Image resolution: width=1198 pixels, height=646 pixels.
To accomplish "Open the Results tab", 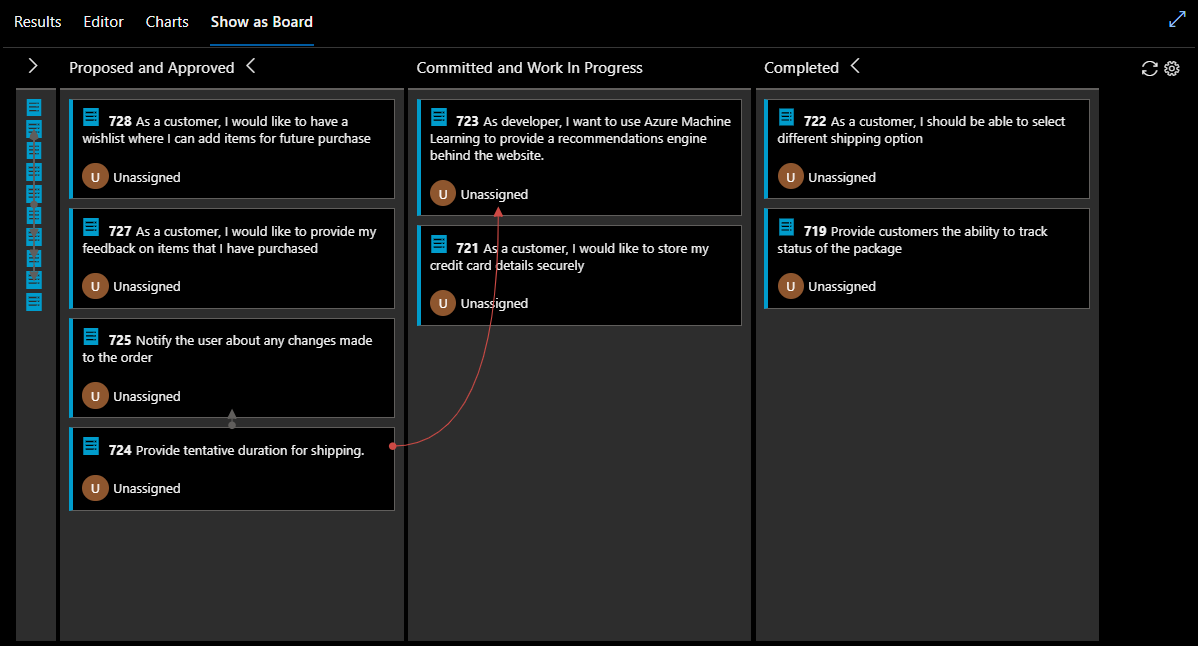I will 37,21.
